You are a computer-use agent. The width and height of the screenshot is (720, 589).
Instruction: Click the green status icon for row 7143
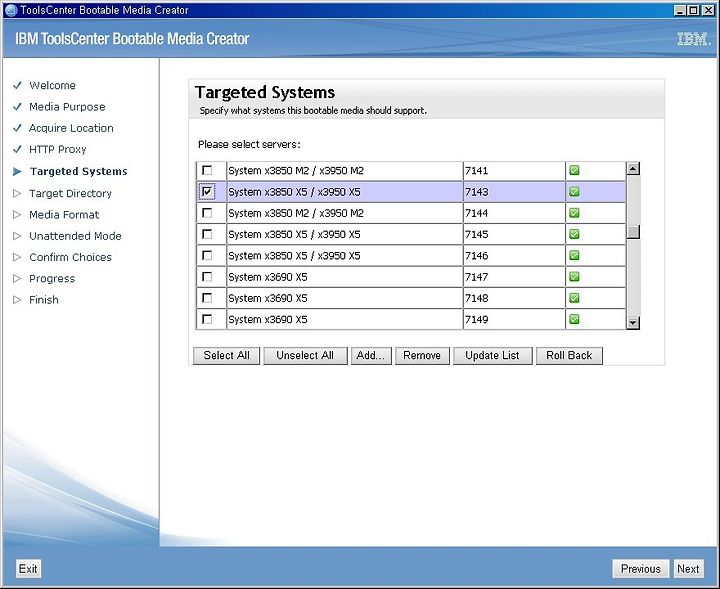coord(574,192)
